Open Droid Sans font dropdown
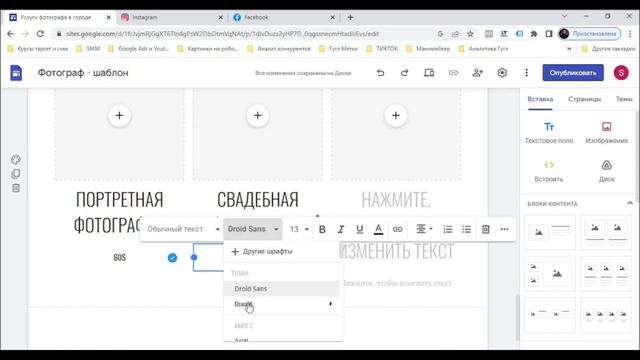This screenshot has width=640, height=360. 253,229
